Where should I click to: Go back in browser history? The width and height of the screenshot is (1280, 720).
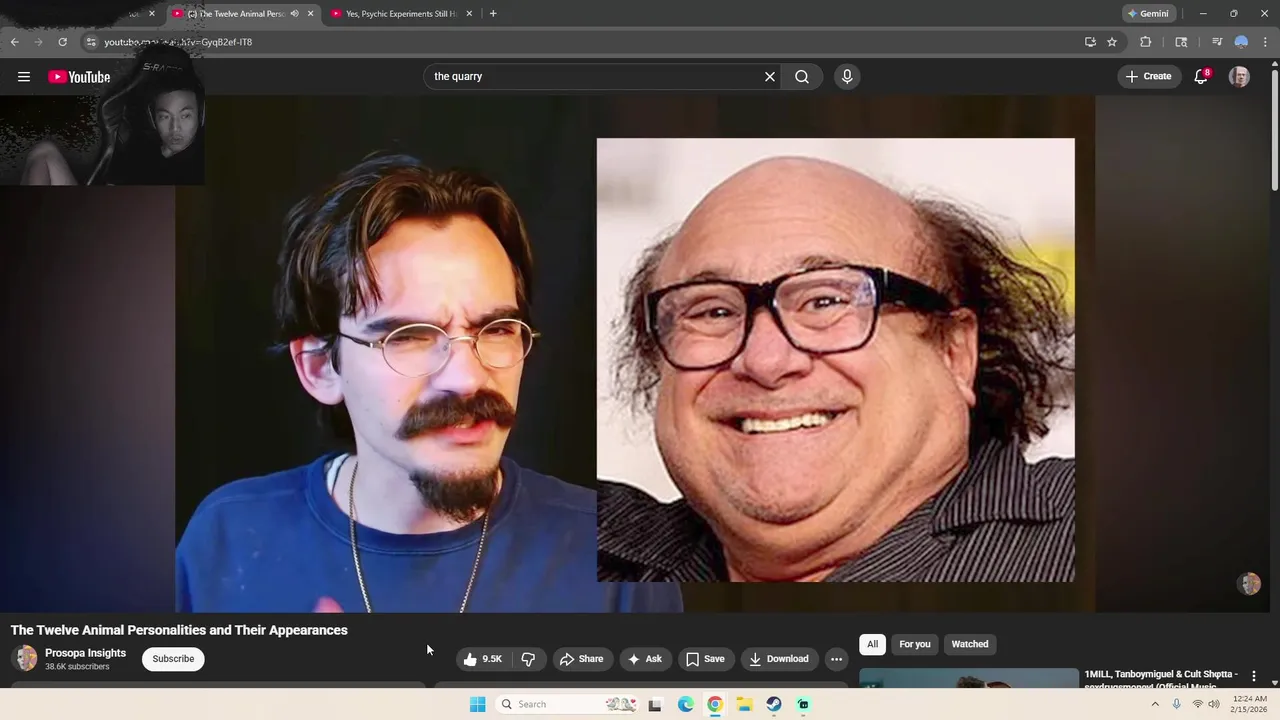coord(14,42)
